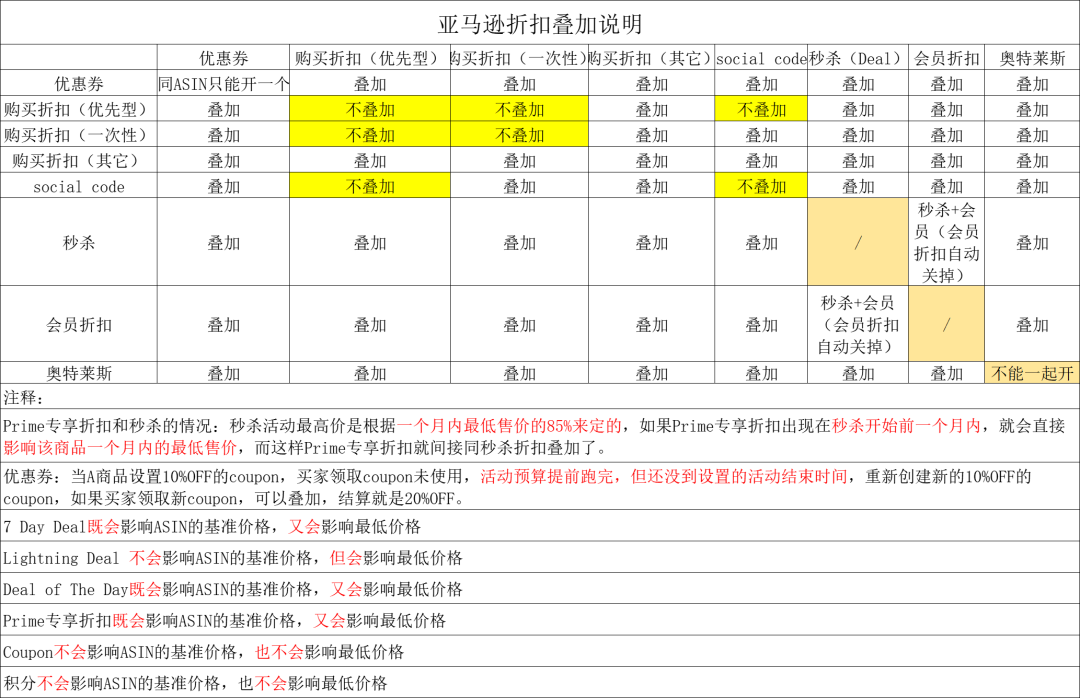Click the '/' cell in the 秒杀 row

(857, 242)
